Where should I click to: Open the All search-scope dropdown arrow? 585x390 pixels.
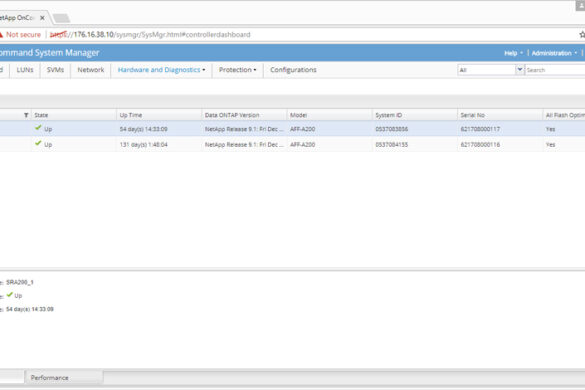520,69
